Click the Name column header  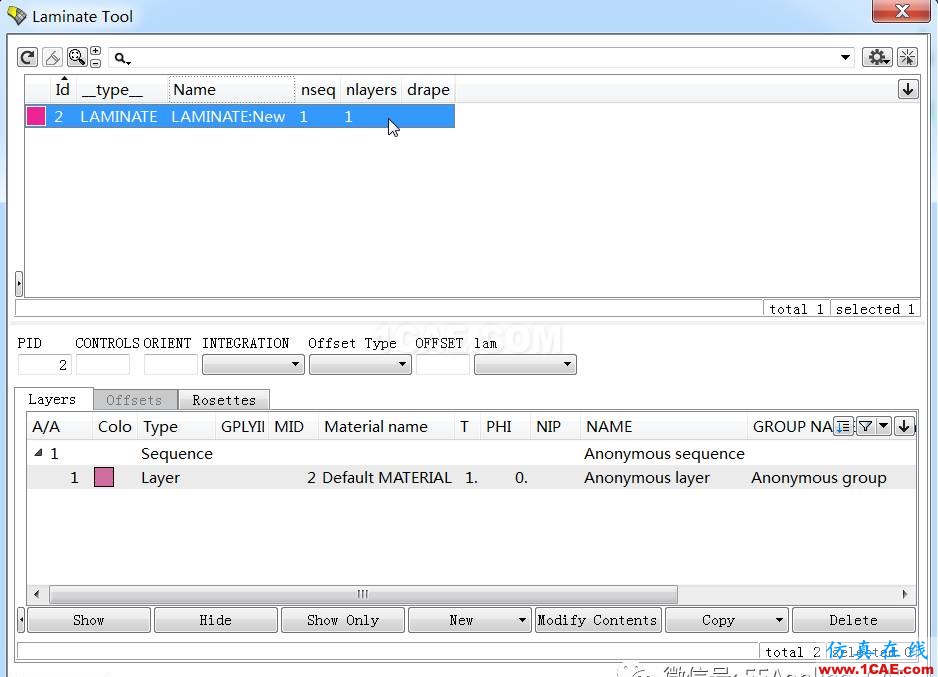232,90
